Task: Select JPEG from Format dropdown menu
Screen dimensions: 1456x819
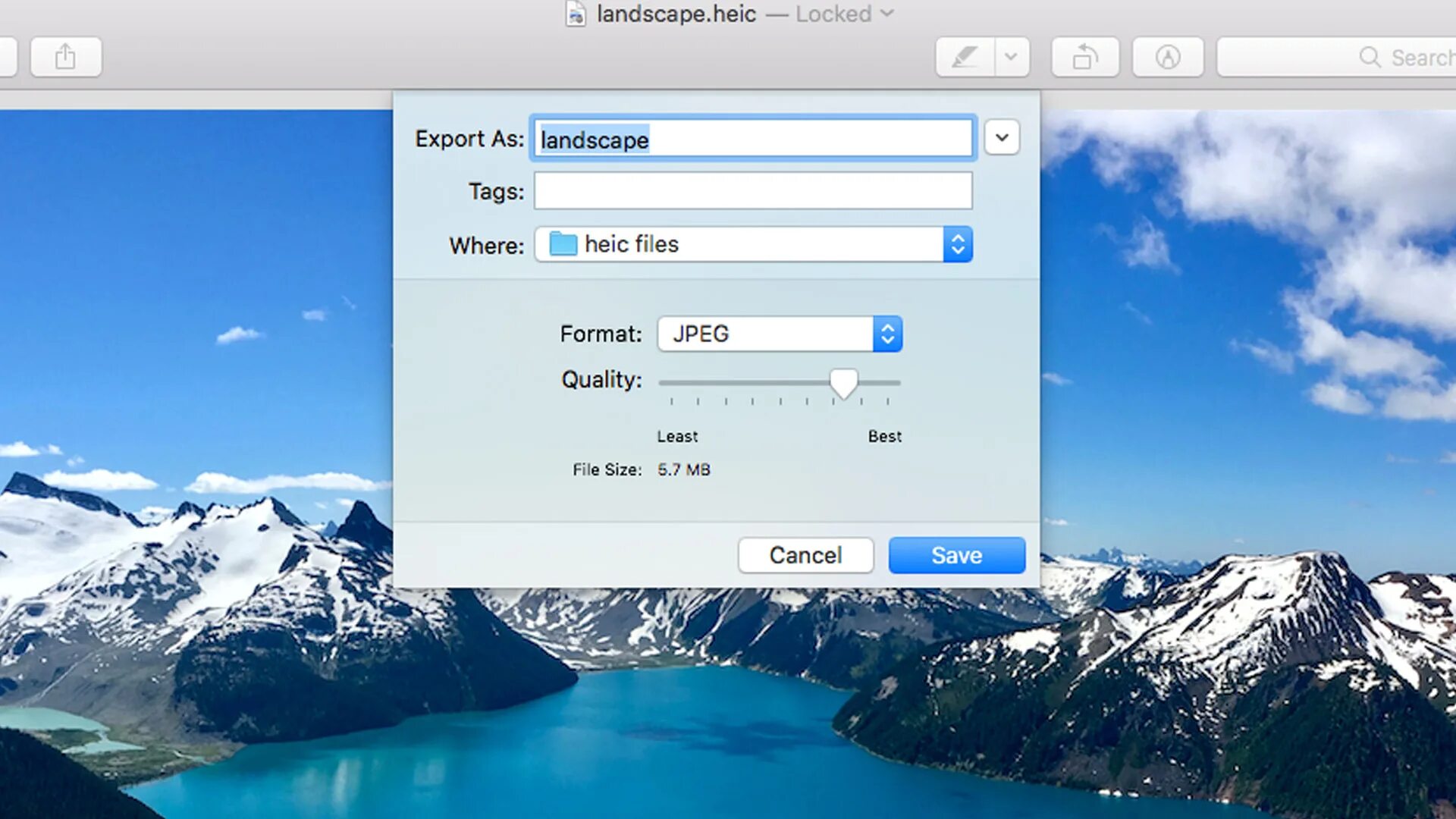Action: click(x=779, y=333)
